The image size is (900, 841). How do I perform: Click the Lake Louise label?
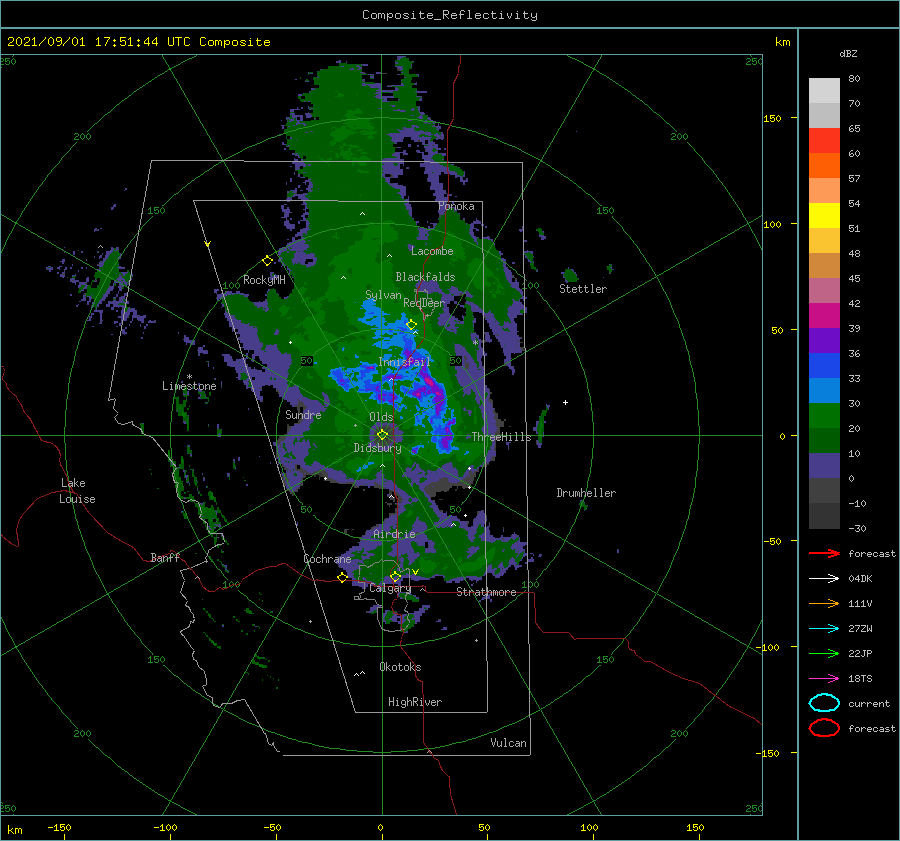(x=78, y=491)
